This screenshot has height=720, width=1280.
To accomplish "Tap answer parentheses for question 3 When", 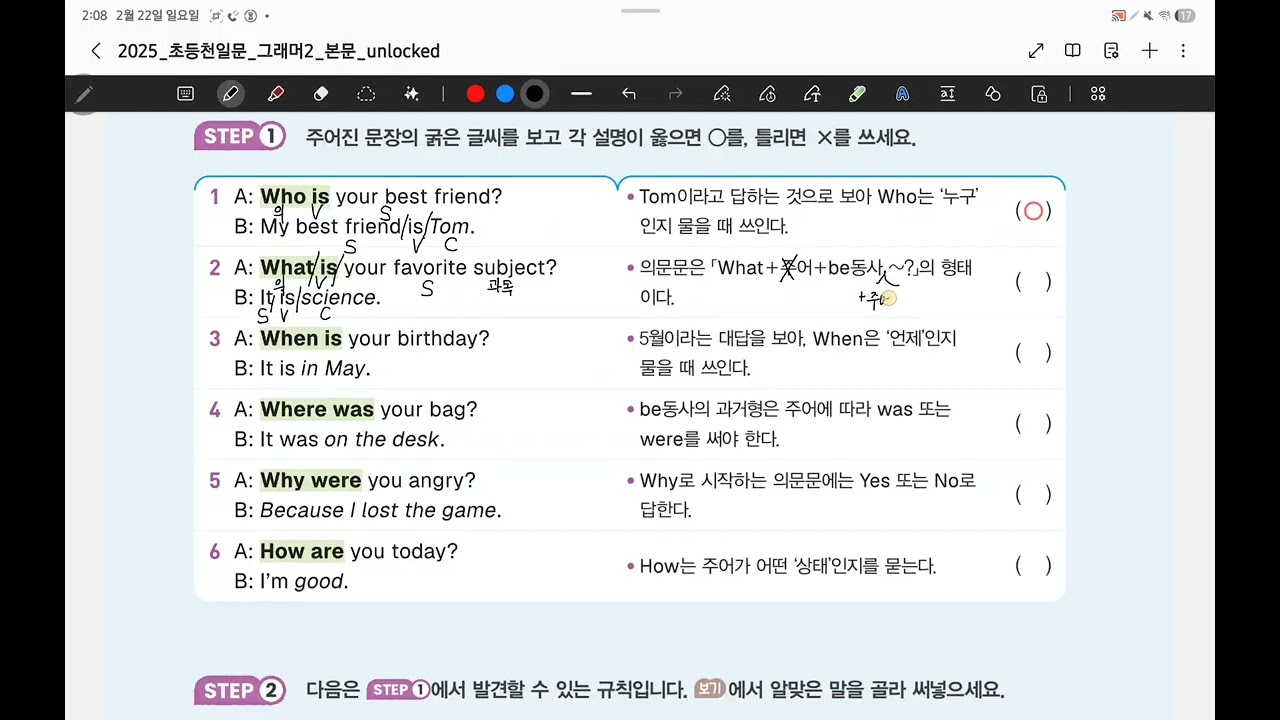I will tap(1034, 353).
